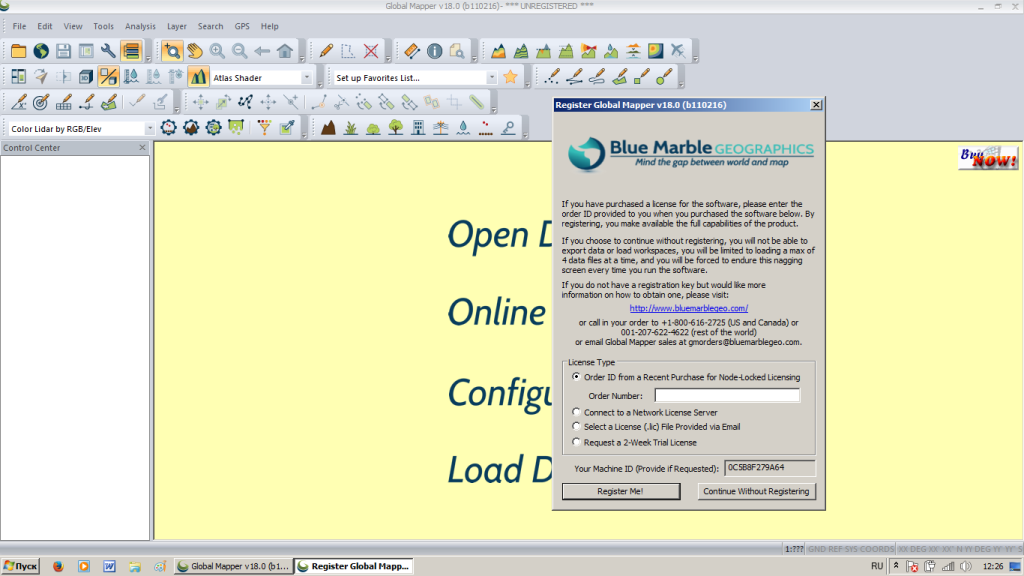Open the bluemarblegeo.com link
Screen dimensions: 1024x576
click(689, 308)
